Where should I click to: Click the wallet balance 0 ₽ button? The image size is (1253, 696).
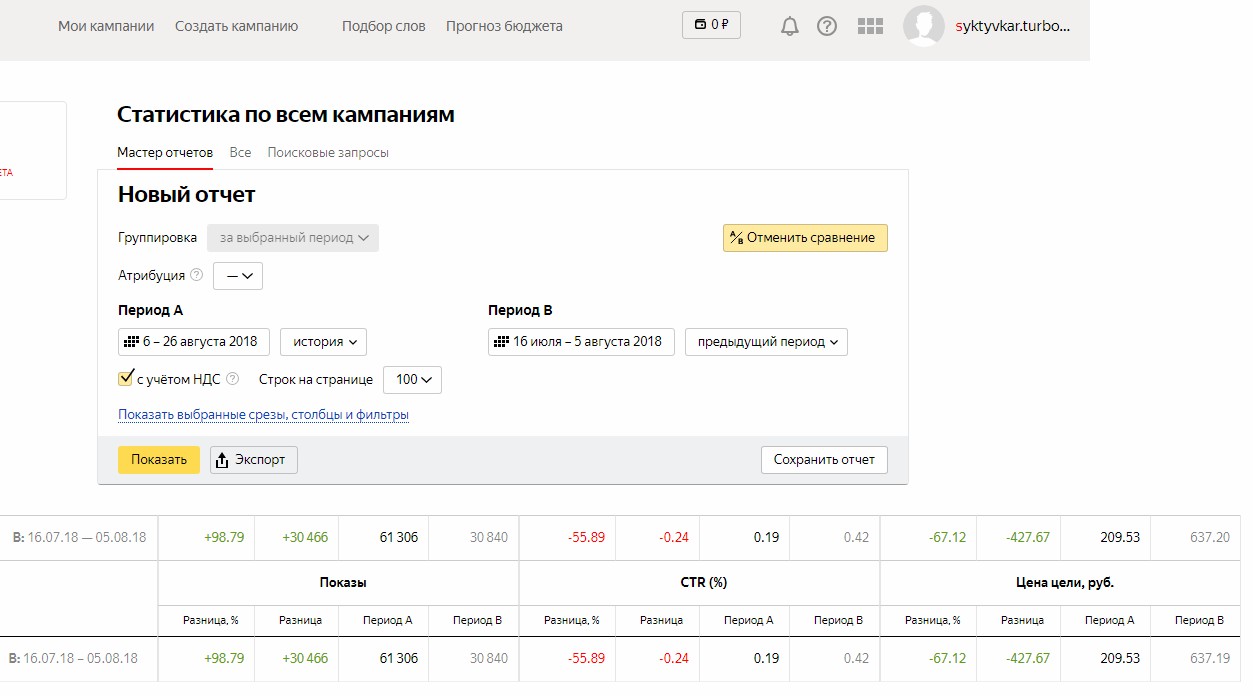coord(711,25)
